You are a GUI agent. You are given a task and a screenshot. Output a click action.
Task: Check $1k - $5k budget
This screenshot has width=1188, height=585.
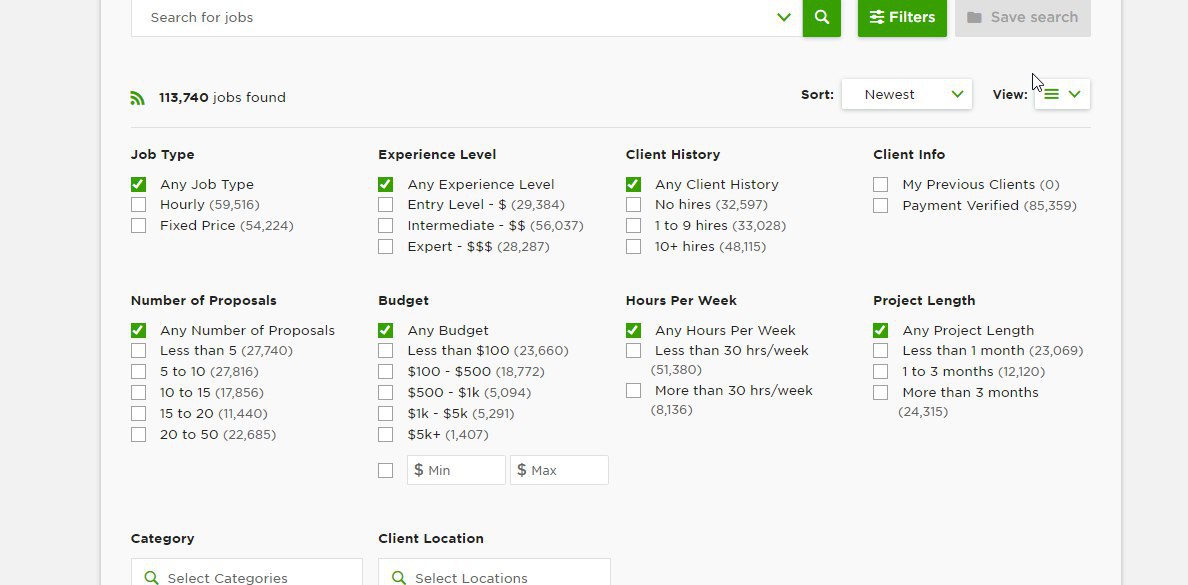[386, 414]
